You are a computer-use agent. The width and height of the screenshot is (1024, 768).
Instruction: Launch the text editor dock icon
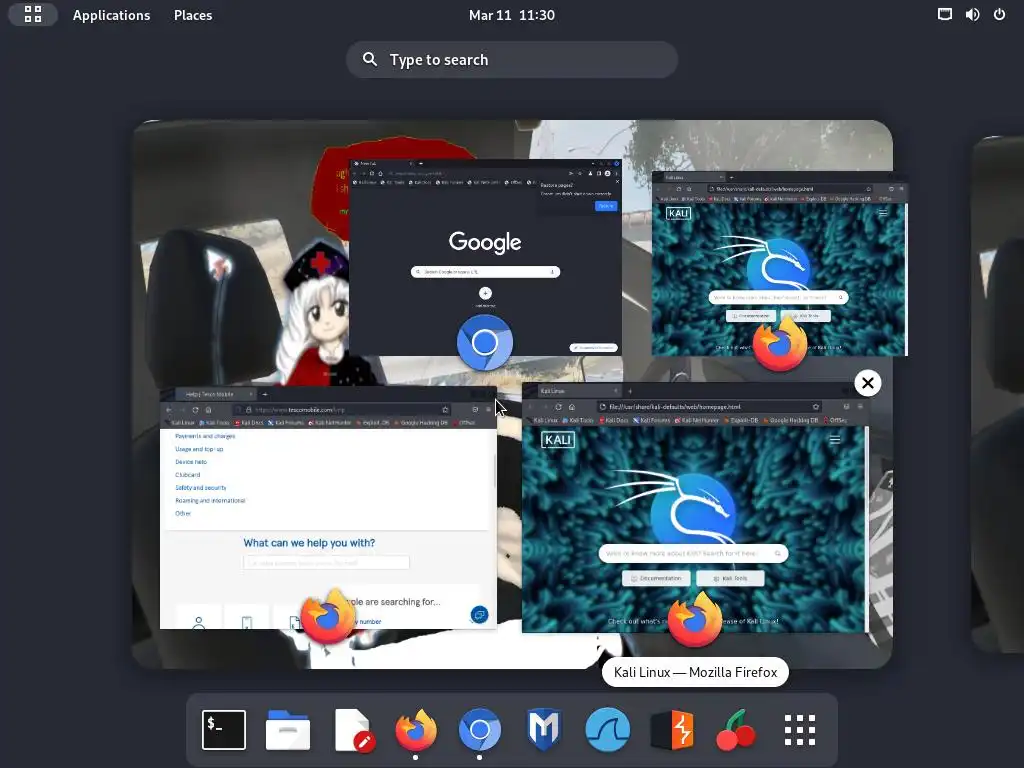(353, 729)
